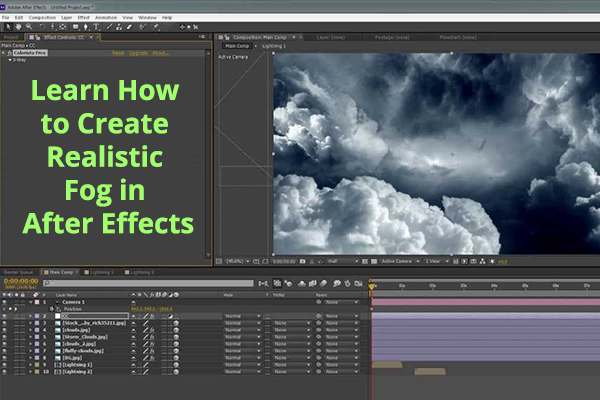Select the Zoom magnifier tool
Viewport: 600px width, 400px height.
pos(29,27)
